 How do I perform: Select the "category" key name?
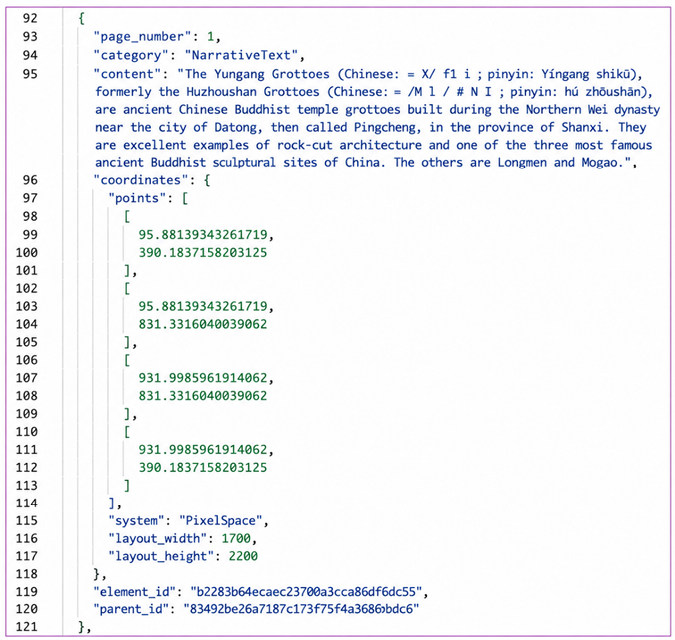(131, 56)
